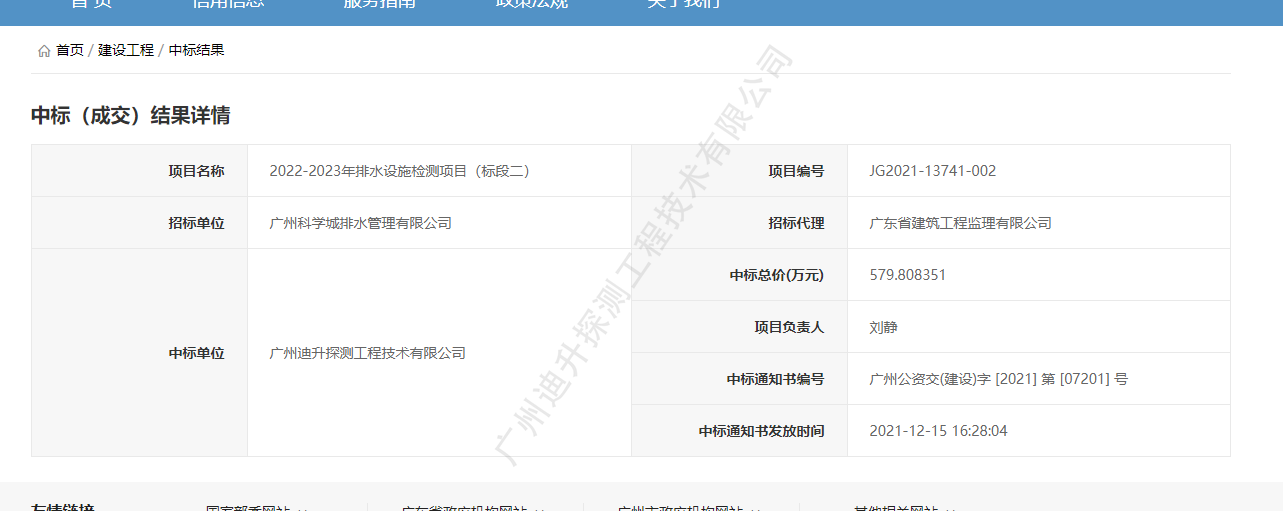Expand the 广东省政府机构网站 links dropdown
The image size is (1283, 511).
tap(473, 507)
